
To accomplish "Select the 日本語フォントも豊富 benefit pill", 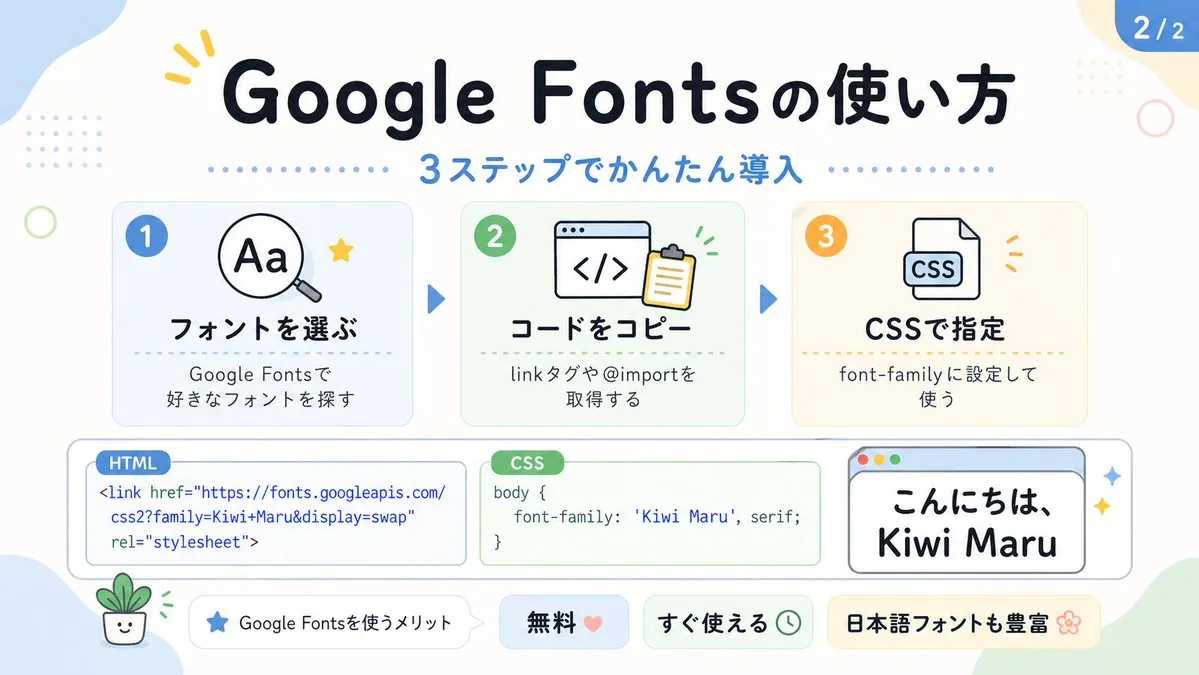I will tap(963, 622).
